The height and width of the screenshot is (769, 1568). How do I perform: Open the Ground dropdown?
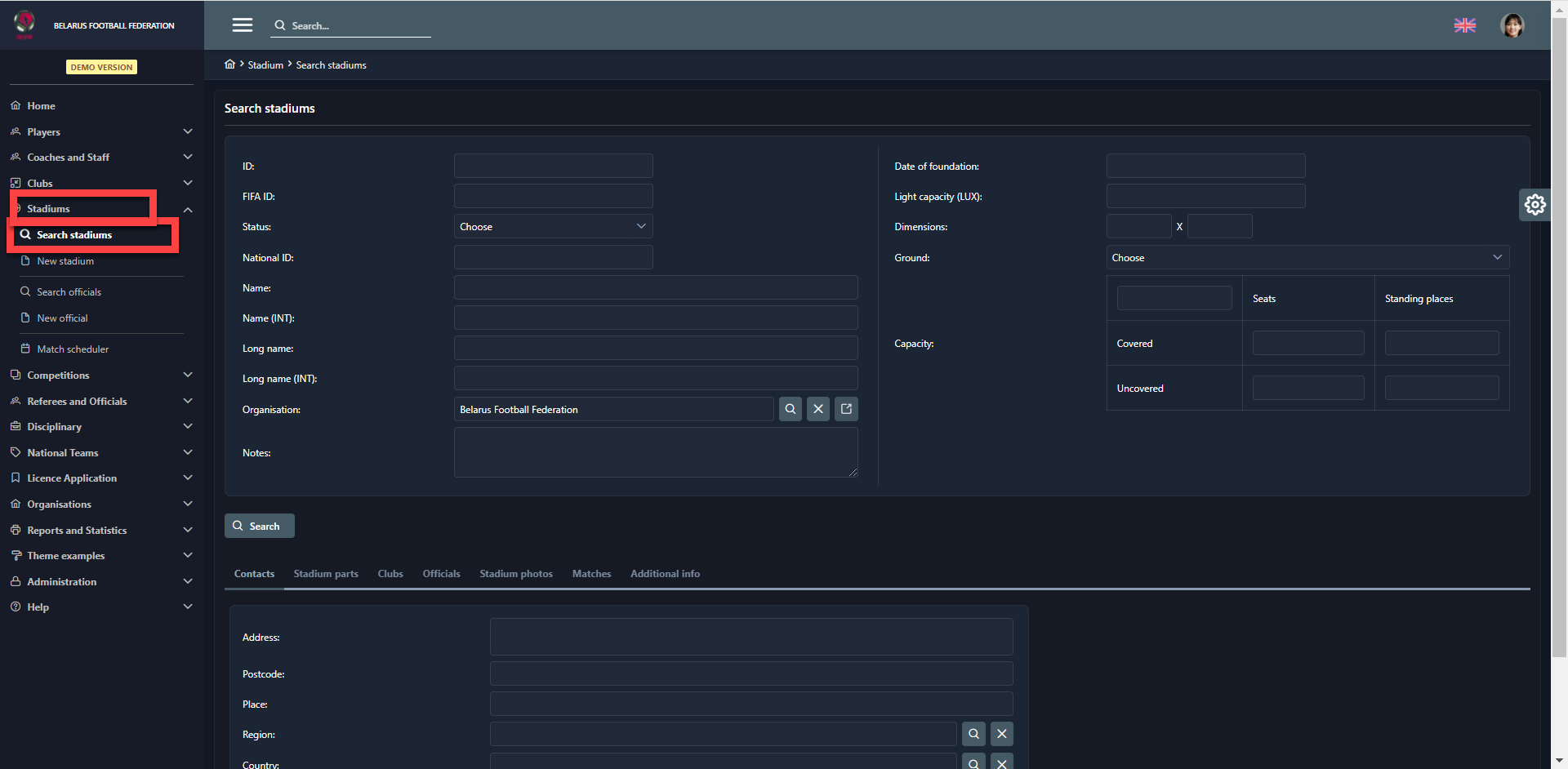click(x=1307, y=258)
